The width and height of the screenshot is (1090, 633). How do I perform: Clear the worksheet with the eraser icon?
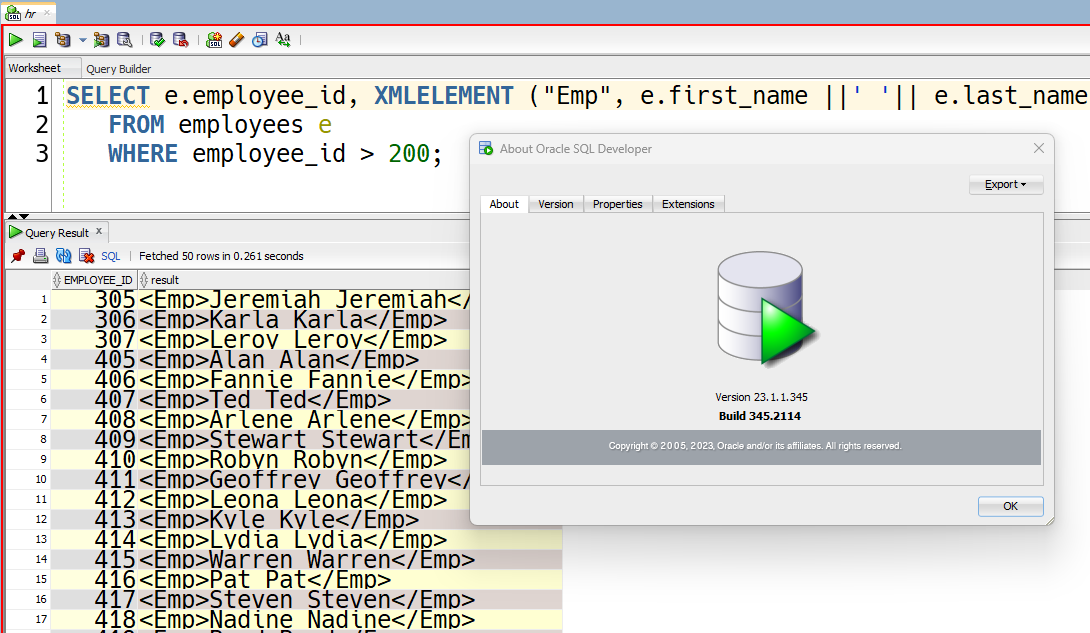click(236, 40)
